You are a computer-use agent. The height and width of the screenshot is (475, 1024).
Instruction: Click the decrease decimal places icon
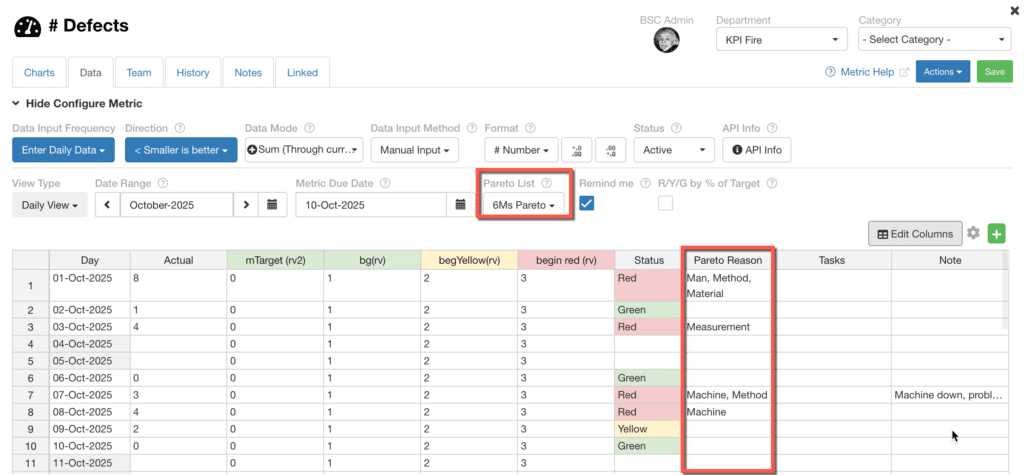(x=610, y=150)
